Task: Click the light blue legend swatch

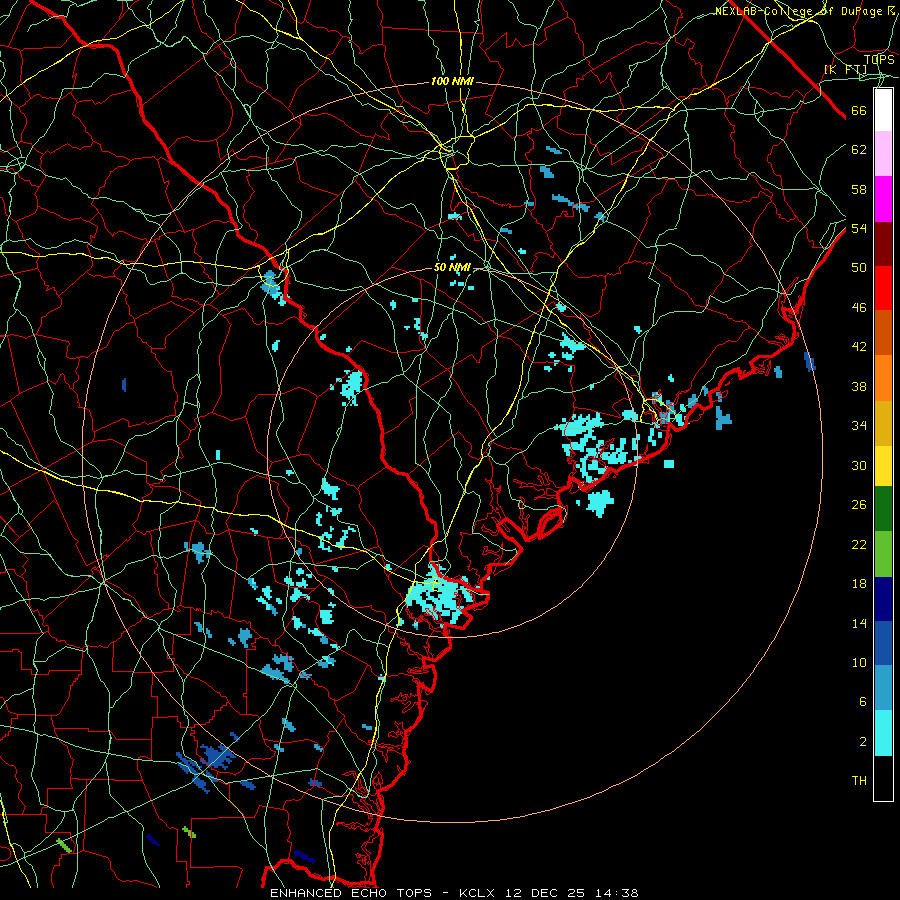Action: tap(883, 688)
